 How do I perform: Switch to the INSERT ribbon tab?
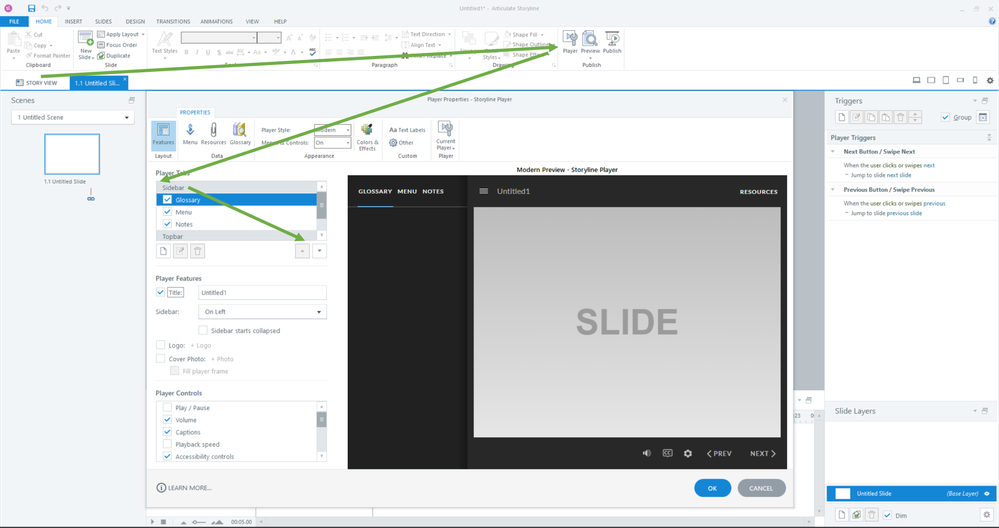(x=73, y=21)
